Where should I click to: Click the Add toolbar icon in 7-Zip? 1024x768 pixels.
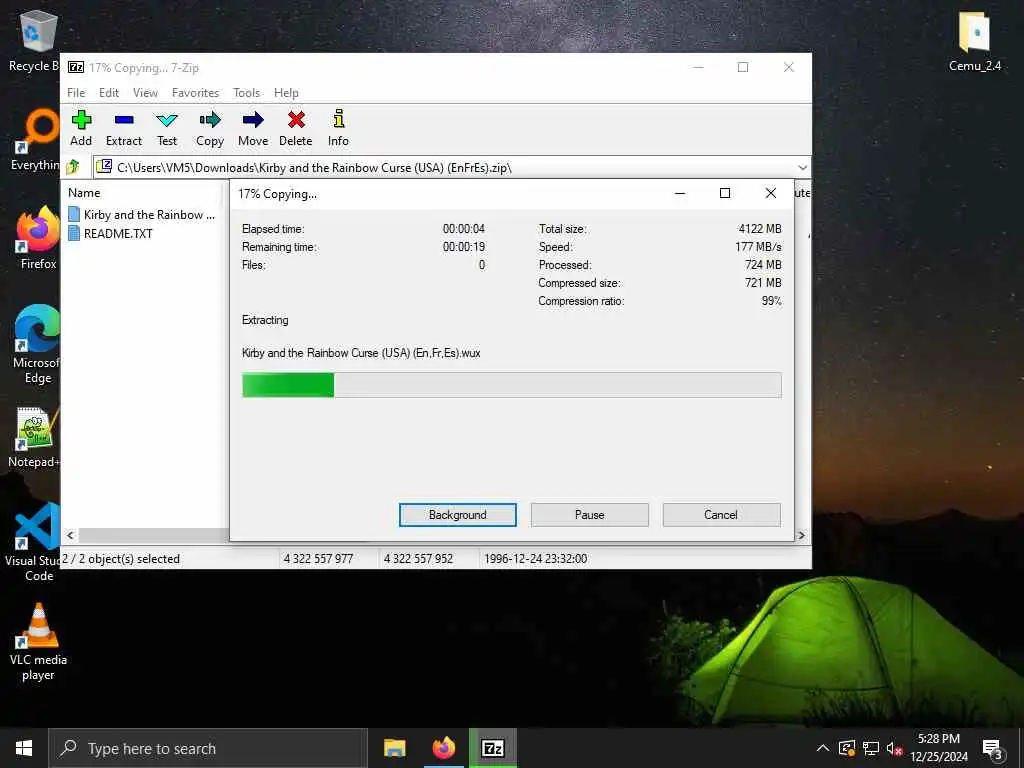pos(81,120)
